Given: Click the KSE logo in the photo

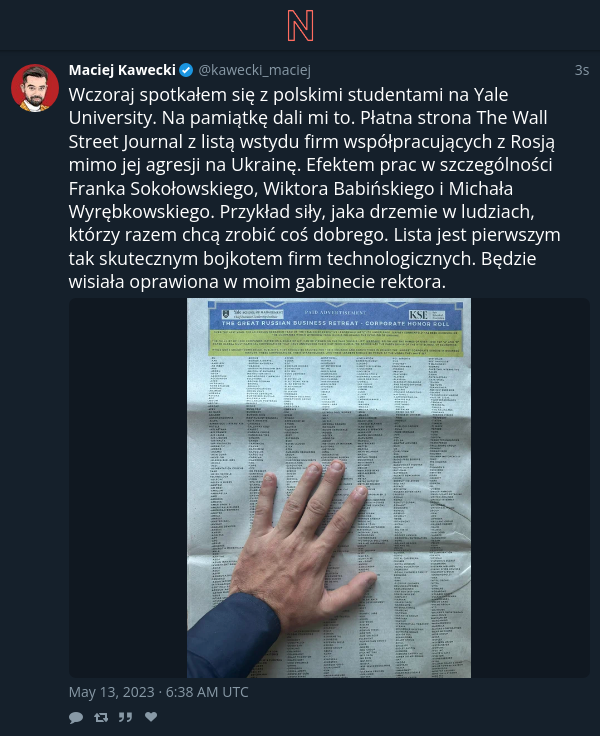Looking at the screenshot, I should [x=418, y=314].
